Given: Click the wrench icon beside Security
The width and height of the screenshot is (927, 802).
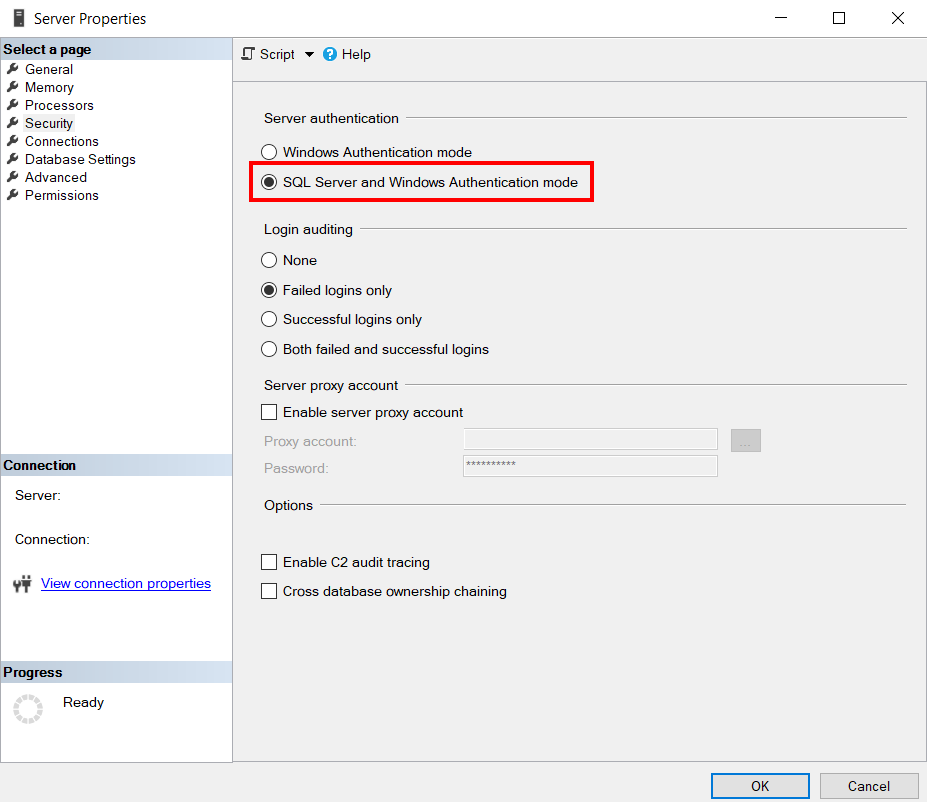Looking at the screenshot, I should coord(12,123).
